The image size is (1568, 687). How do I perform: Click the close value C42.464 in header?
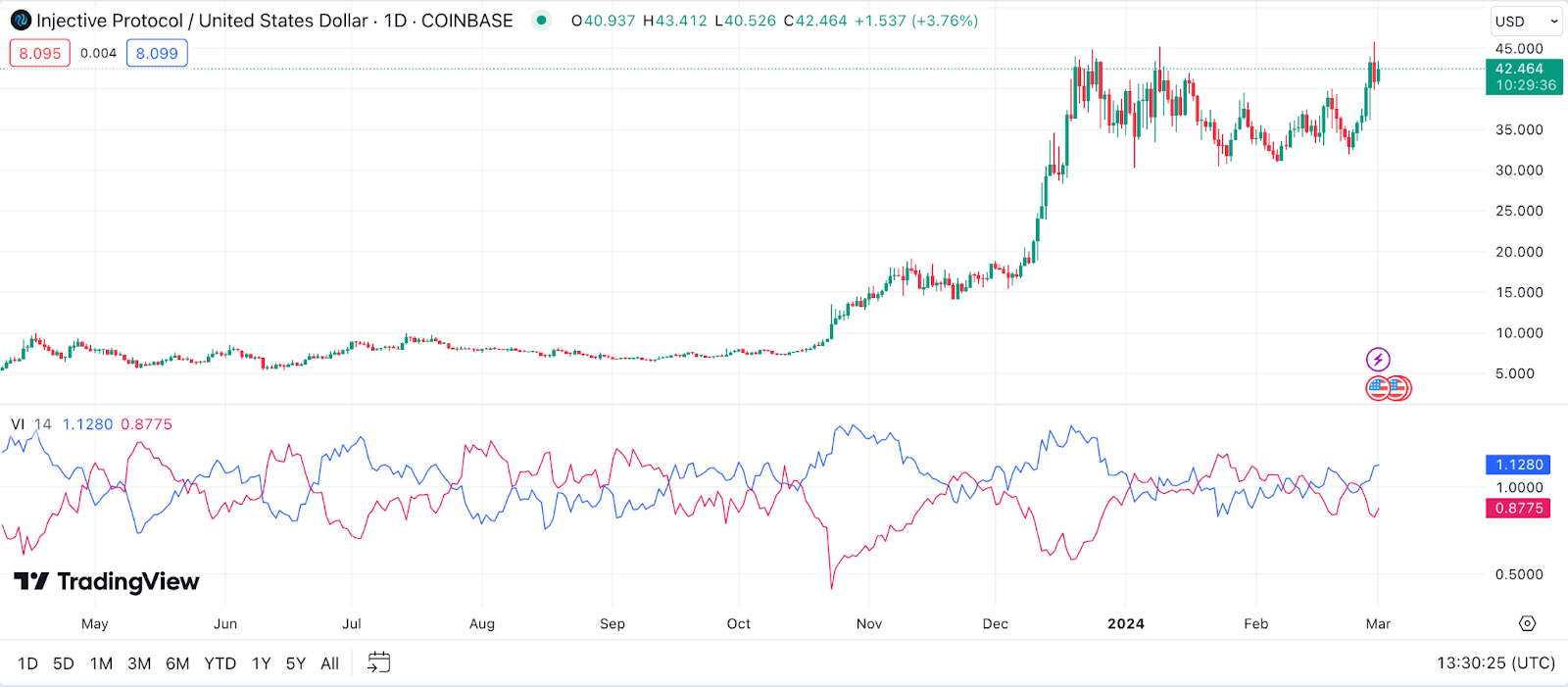815,21
